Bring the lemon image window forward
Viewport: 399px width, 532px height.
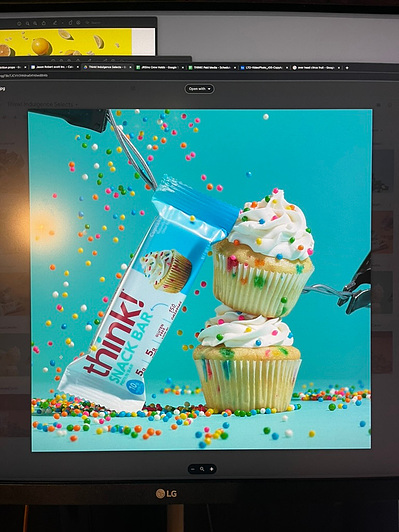pyautogui.click(x=77, y=42)
